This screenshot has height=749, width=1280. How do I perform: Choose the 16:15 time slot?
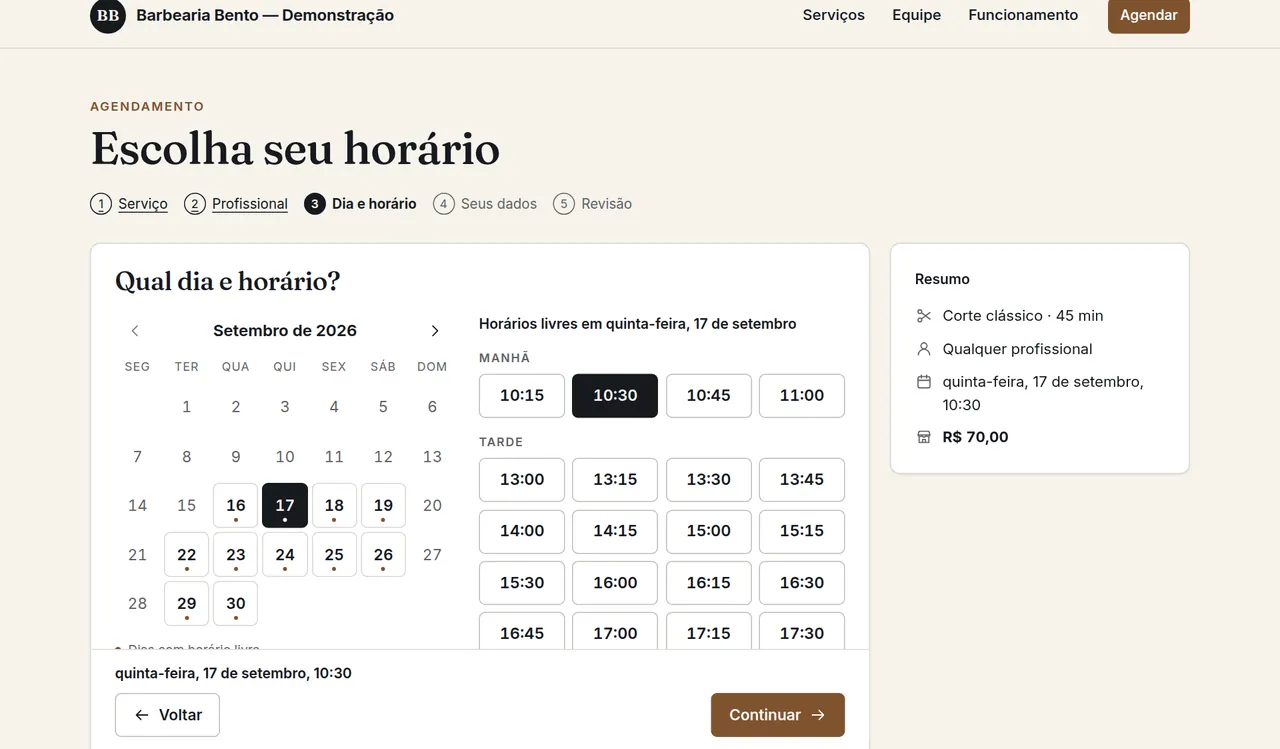click(x=709, y=583)
